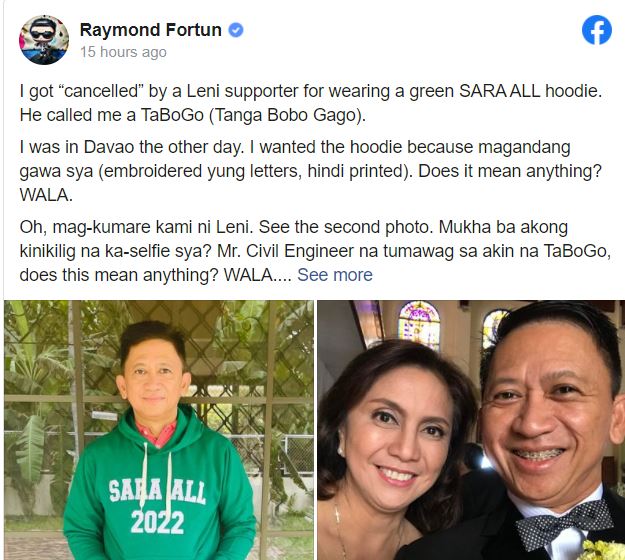Click the "15 hours ago" timestamp
The width and height of the screenshot is (625, 560).
(x=123, y=52)
